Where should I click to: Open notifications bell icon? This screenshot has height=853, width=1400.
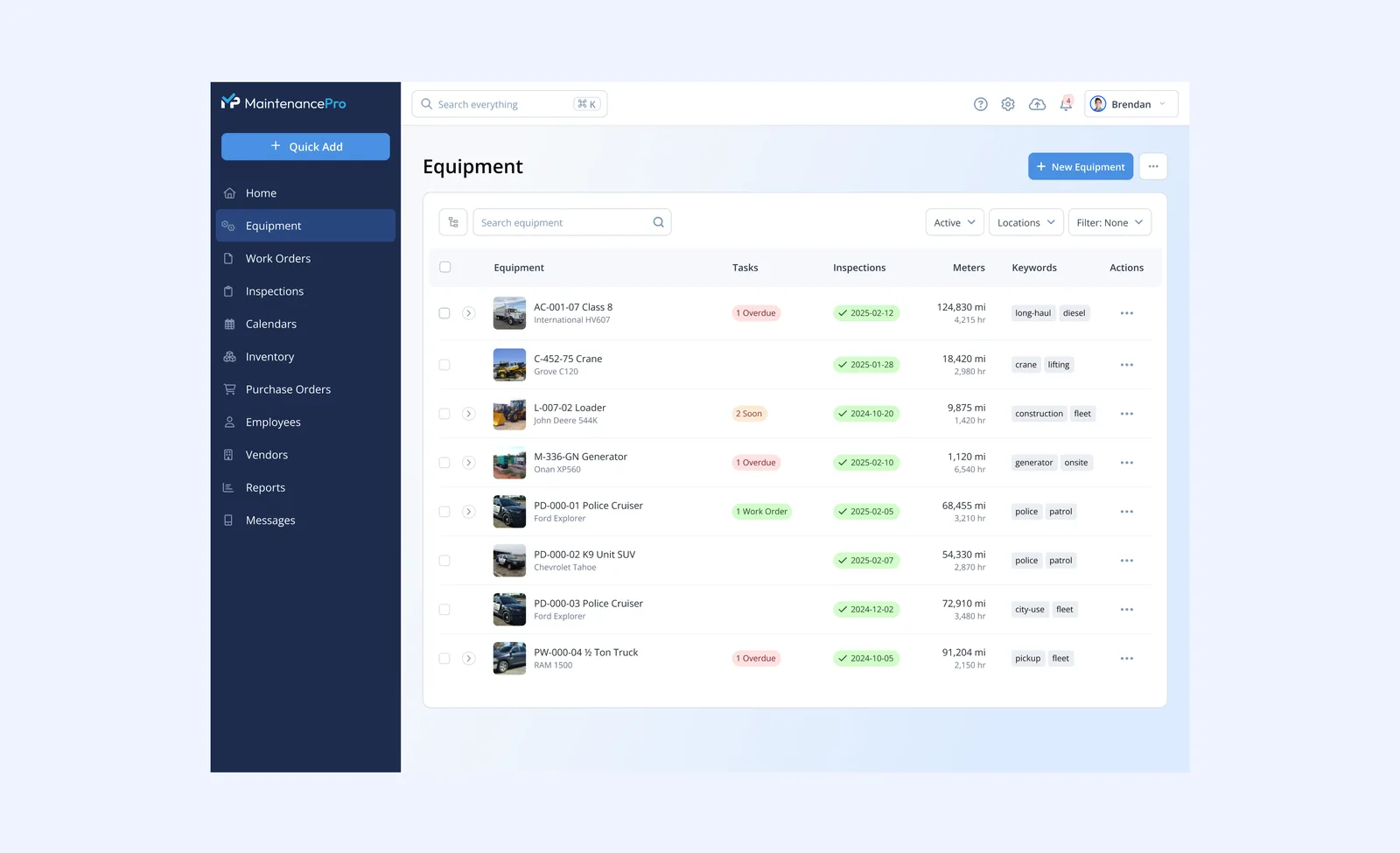(x=1066, y=104)
